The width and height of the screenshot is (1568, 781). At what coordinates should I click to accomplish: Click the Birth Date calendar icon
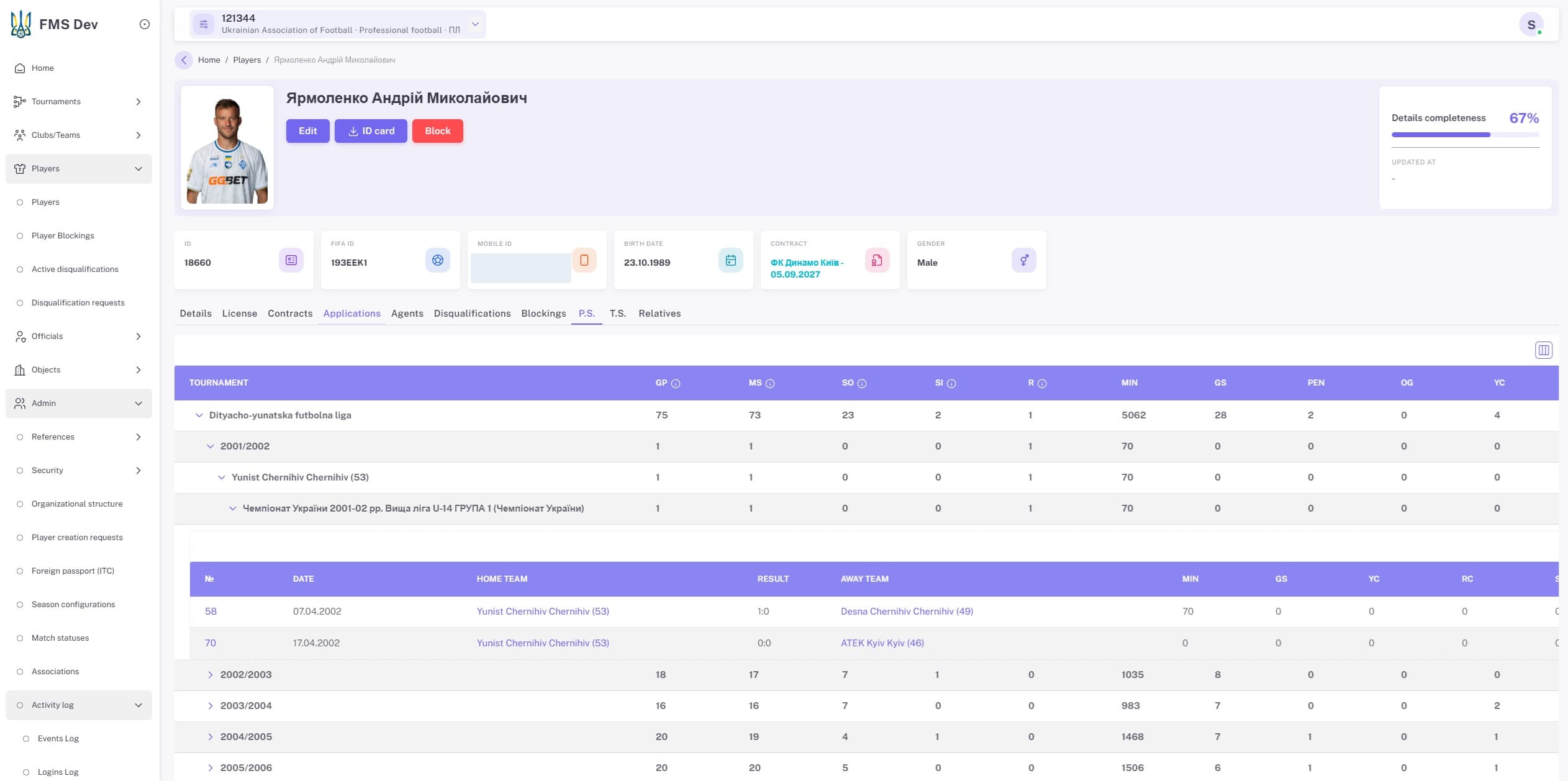pos(731,260)
